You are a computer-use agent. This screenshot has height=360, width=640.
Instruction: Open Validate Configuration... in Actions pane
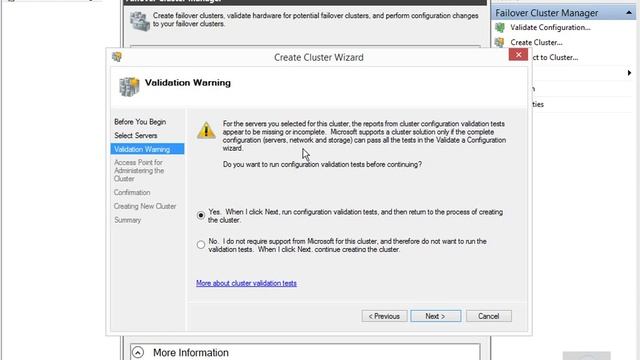pos(550,27)
